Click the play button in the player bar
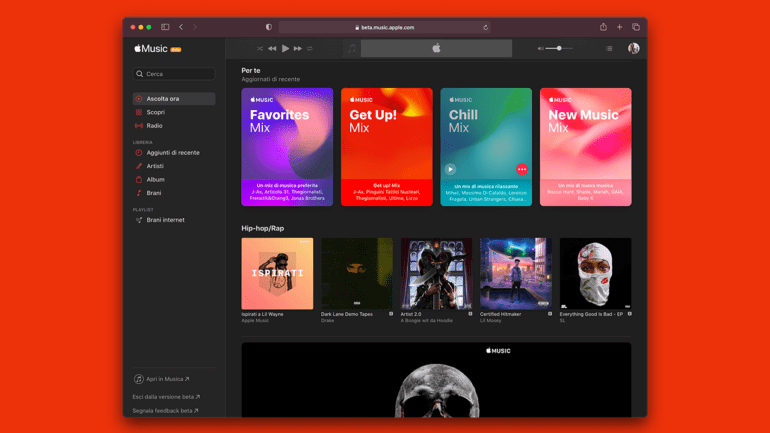770x433 pixels. click(285, 48)
